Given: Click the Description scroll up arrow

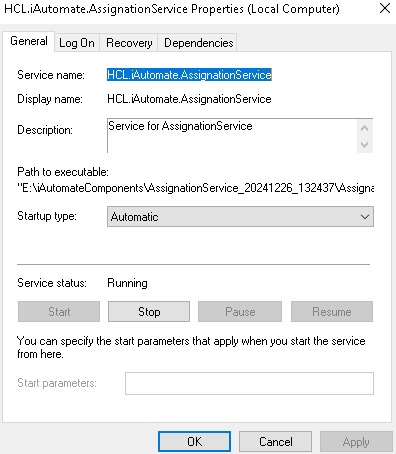Looking at the screenshot, I should 365,128.
